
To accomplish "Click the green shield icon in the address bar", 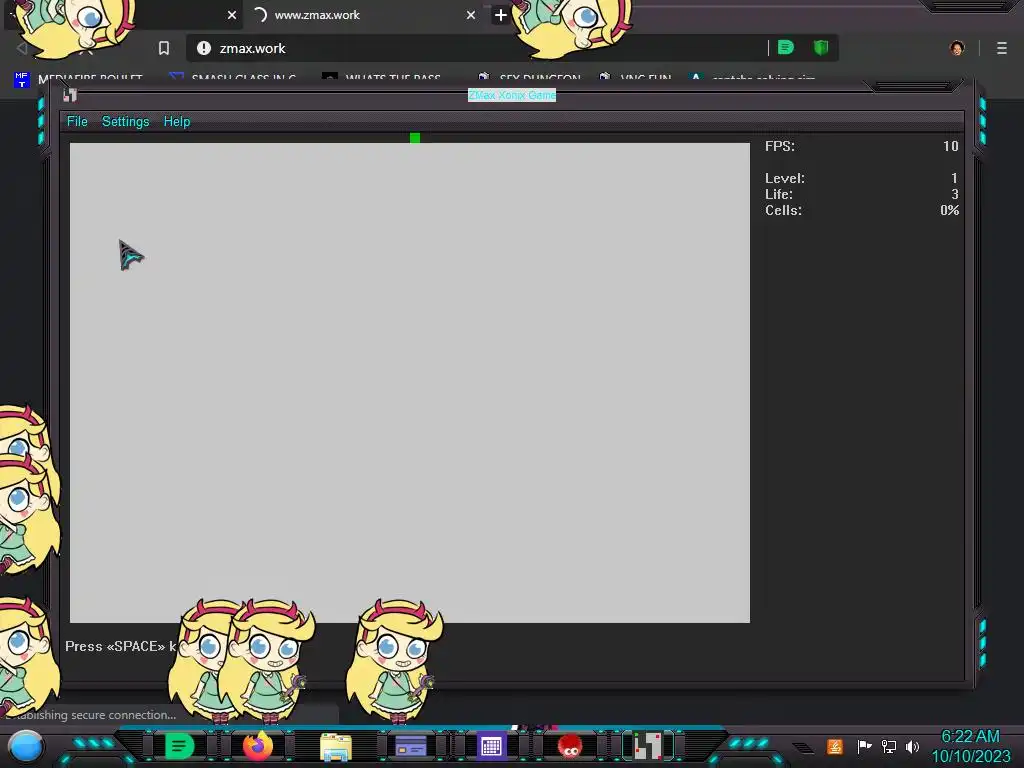I will 821,48.
